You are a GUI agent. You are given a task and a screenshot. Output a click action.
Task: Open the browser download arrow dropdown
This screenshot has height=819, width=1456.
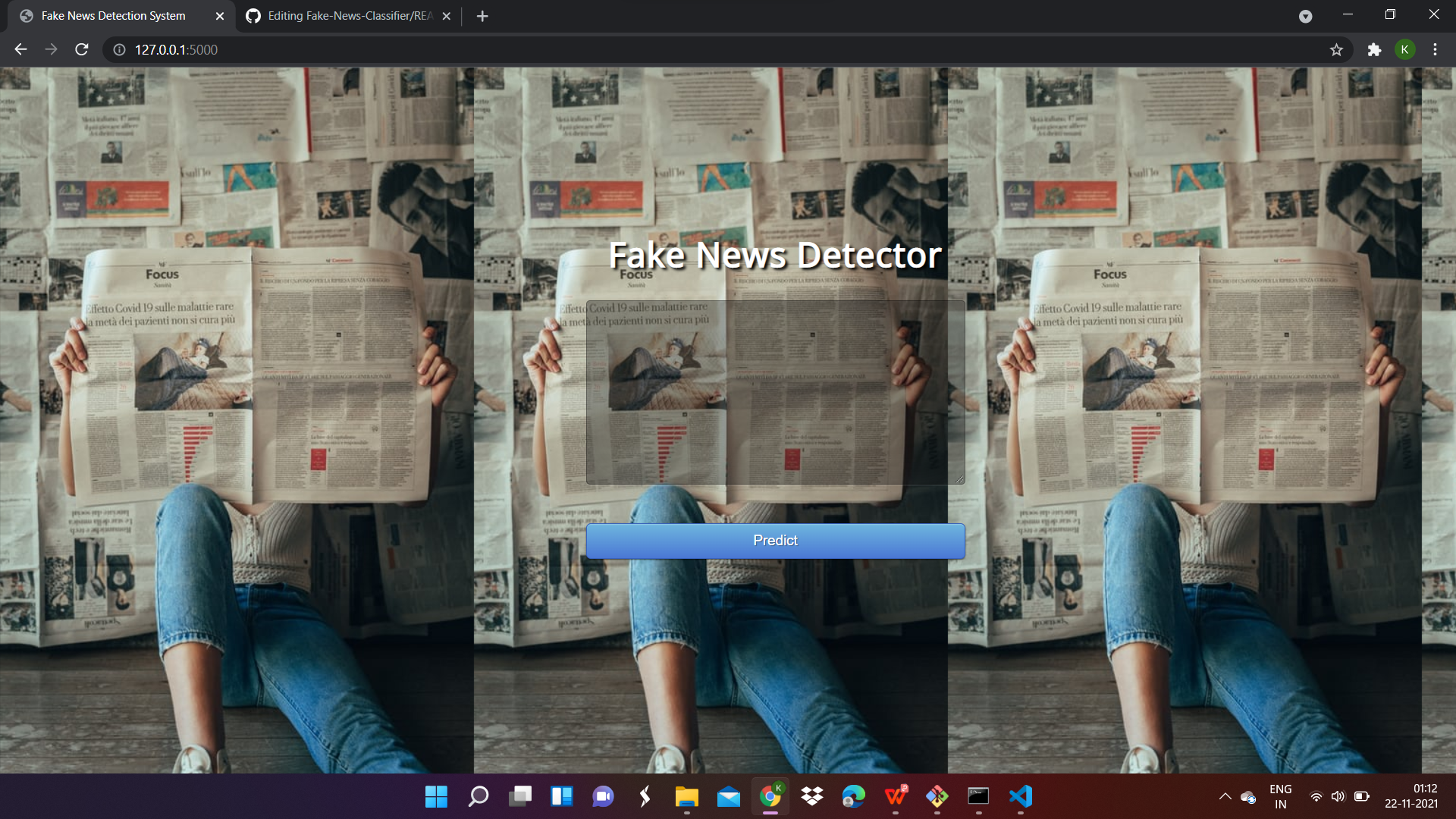pos(1306,16)
